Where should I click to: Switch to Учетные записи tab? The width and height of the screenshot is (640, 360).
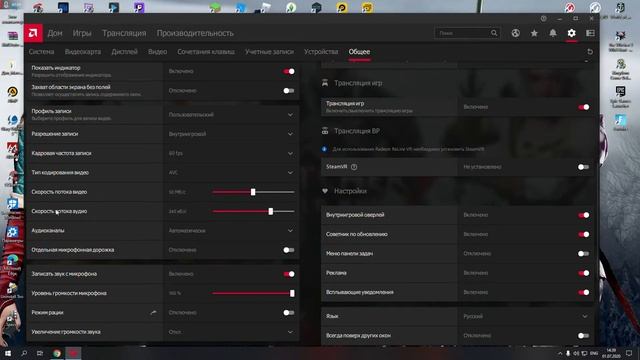pos(269,52)
